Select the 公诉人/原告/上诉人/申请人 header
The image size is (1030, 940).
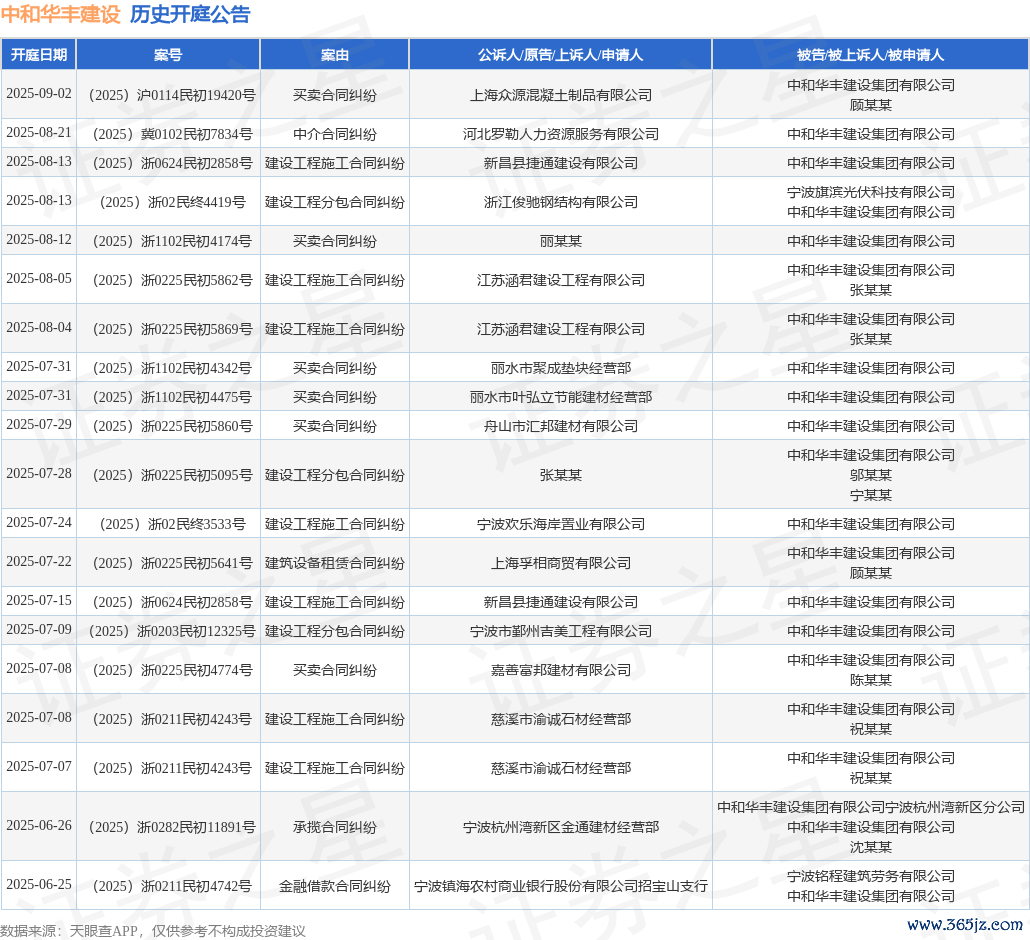[560, 55]
